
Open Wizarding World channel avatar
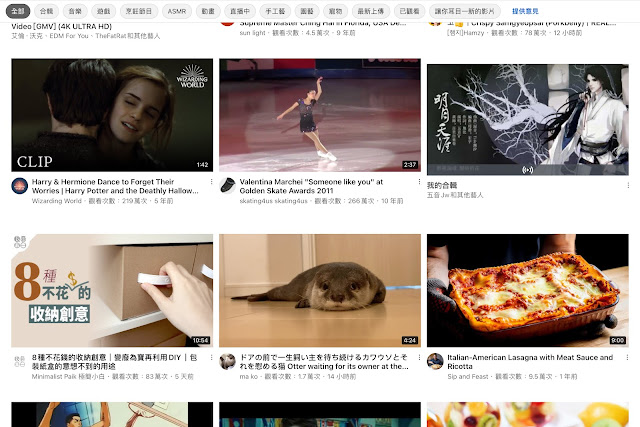pos(20,186)
